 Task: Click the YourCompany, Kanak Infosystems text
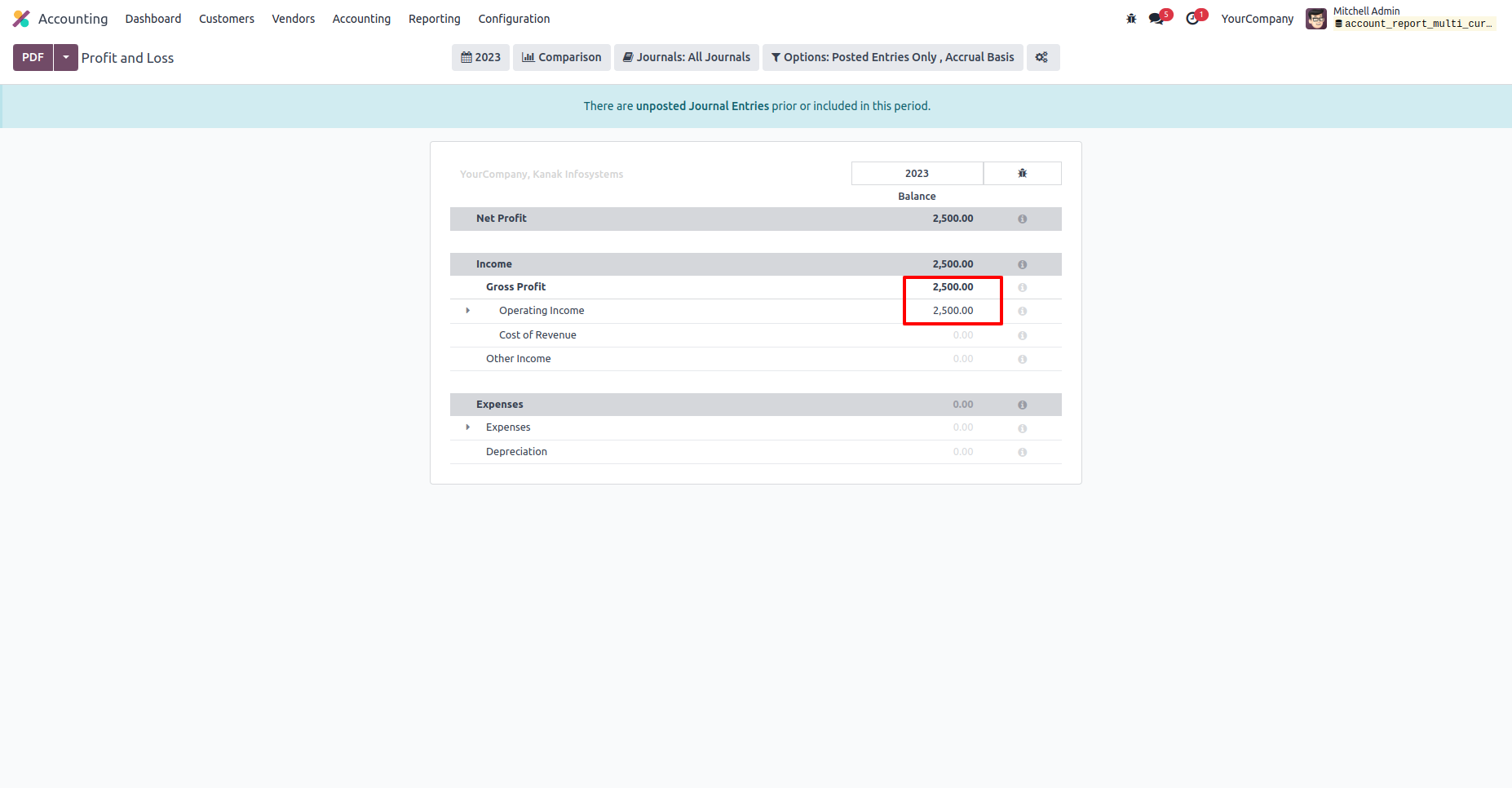(x=542, y=175)
